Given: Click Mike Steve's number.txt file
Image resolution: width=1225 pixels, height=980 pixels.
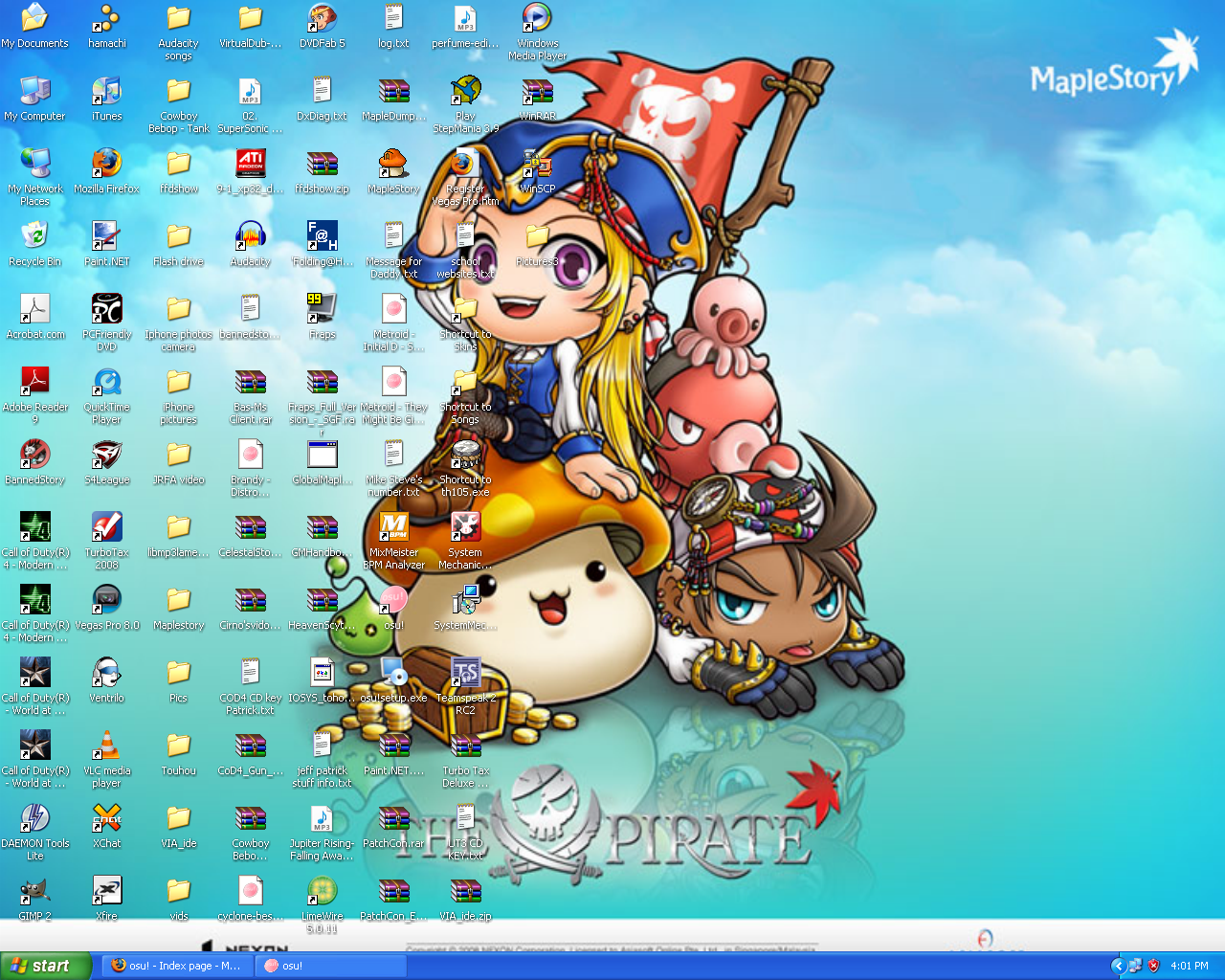Looking at the screenshot, I should [x=393, y=455].
